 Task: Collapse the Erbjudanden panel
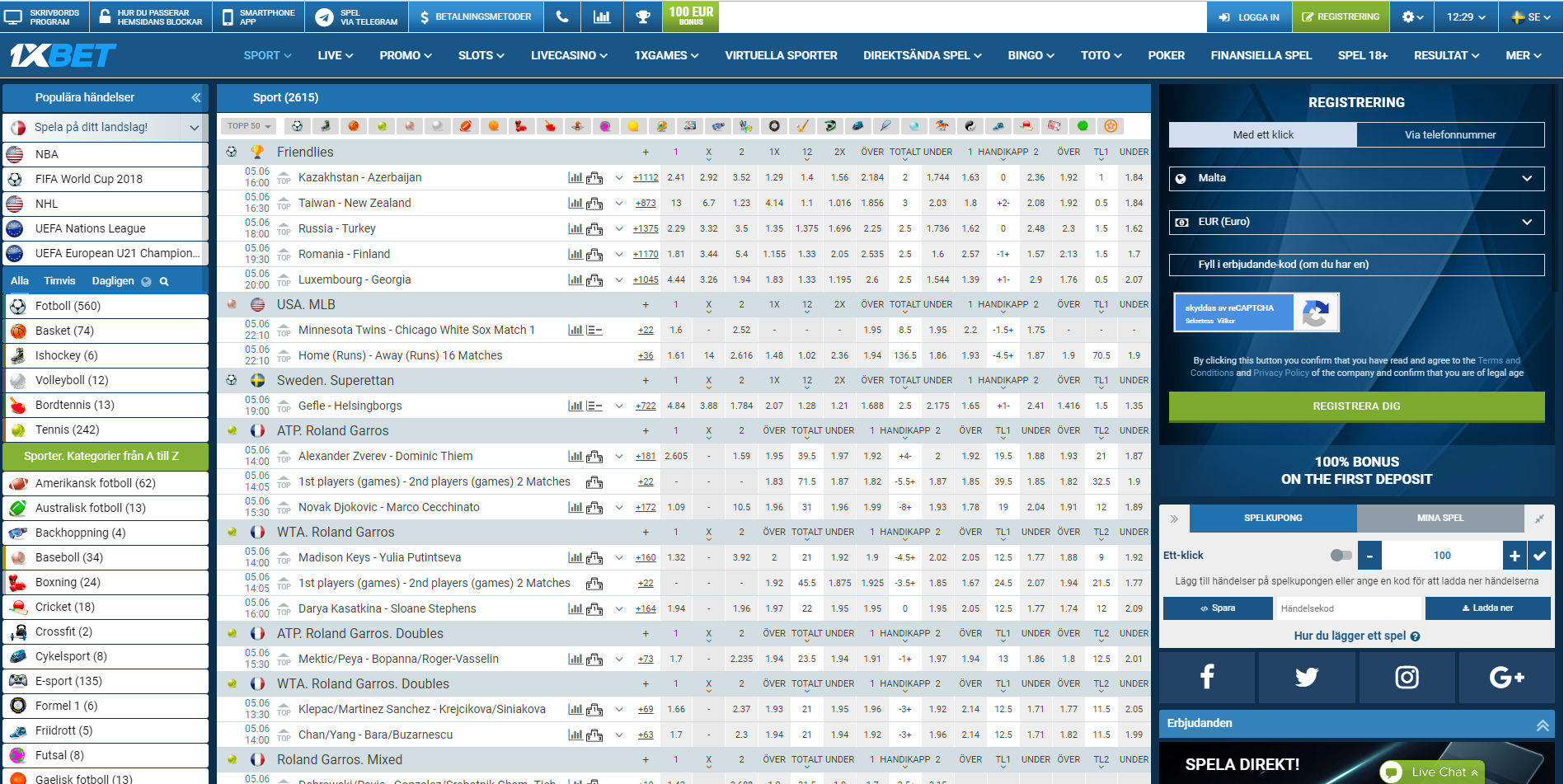coord(1542,724)
